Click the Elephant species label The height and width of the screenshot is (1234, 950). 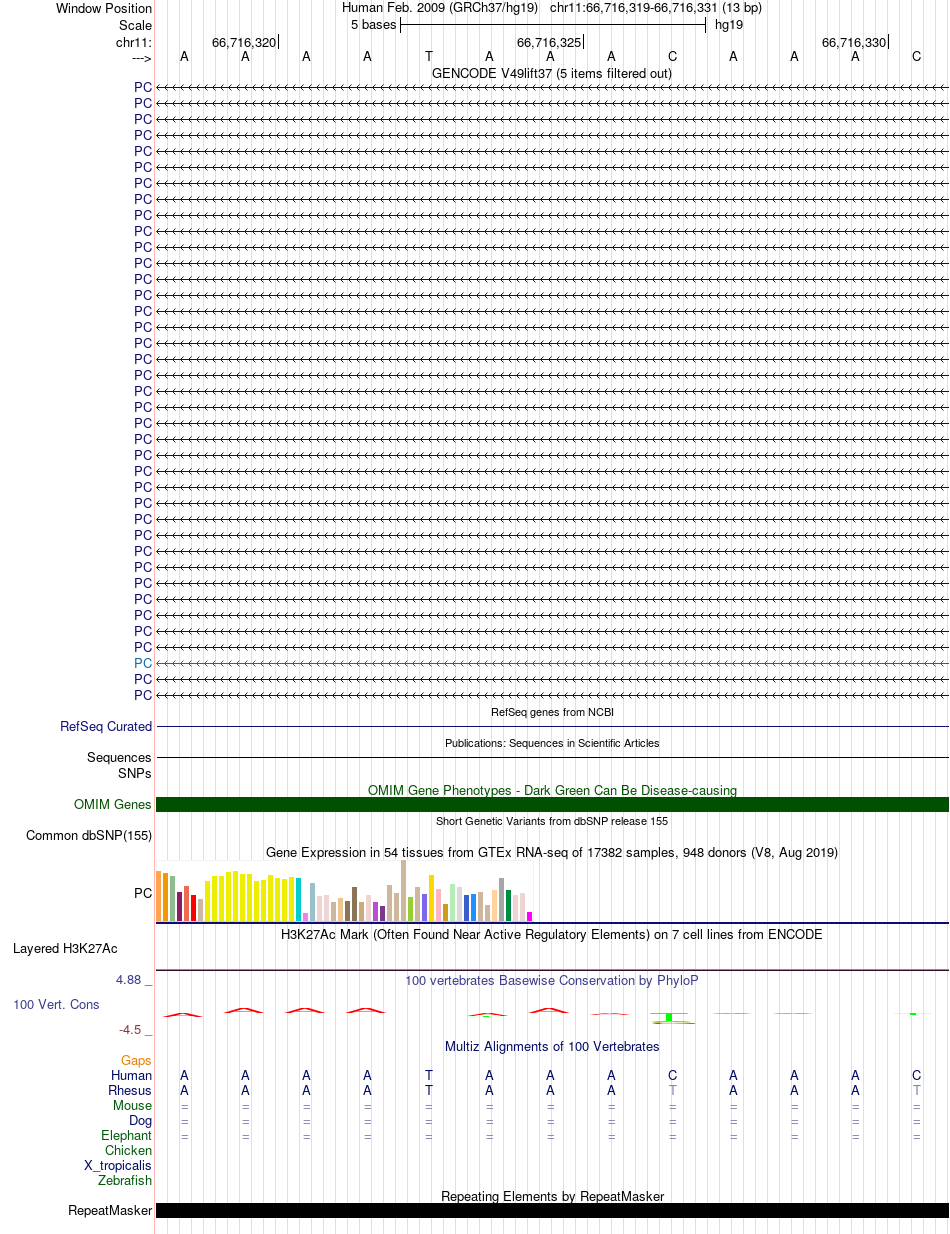(127, 1136)
